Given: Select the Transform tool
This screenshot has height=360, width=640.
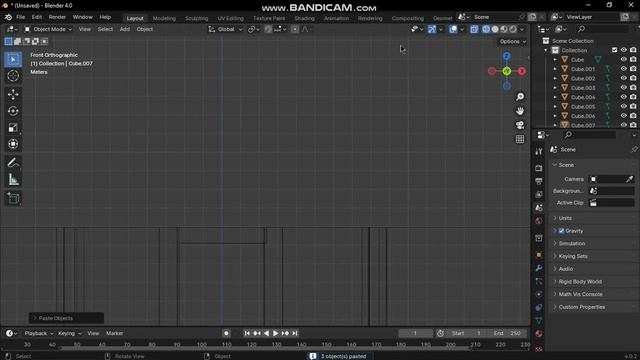Looking at the screenshot, I should point(13,144).
